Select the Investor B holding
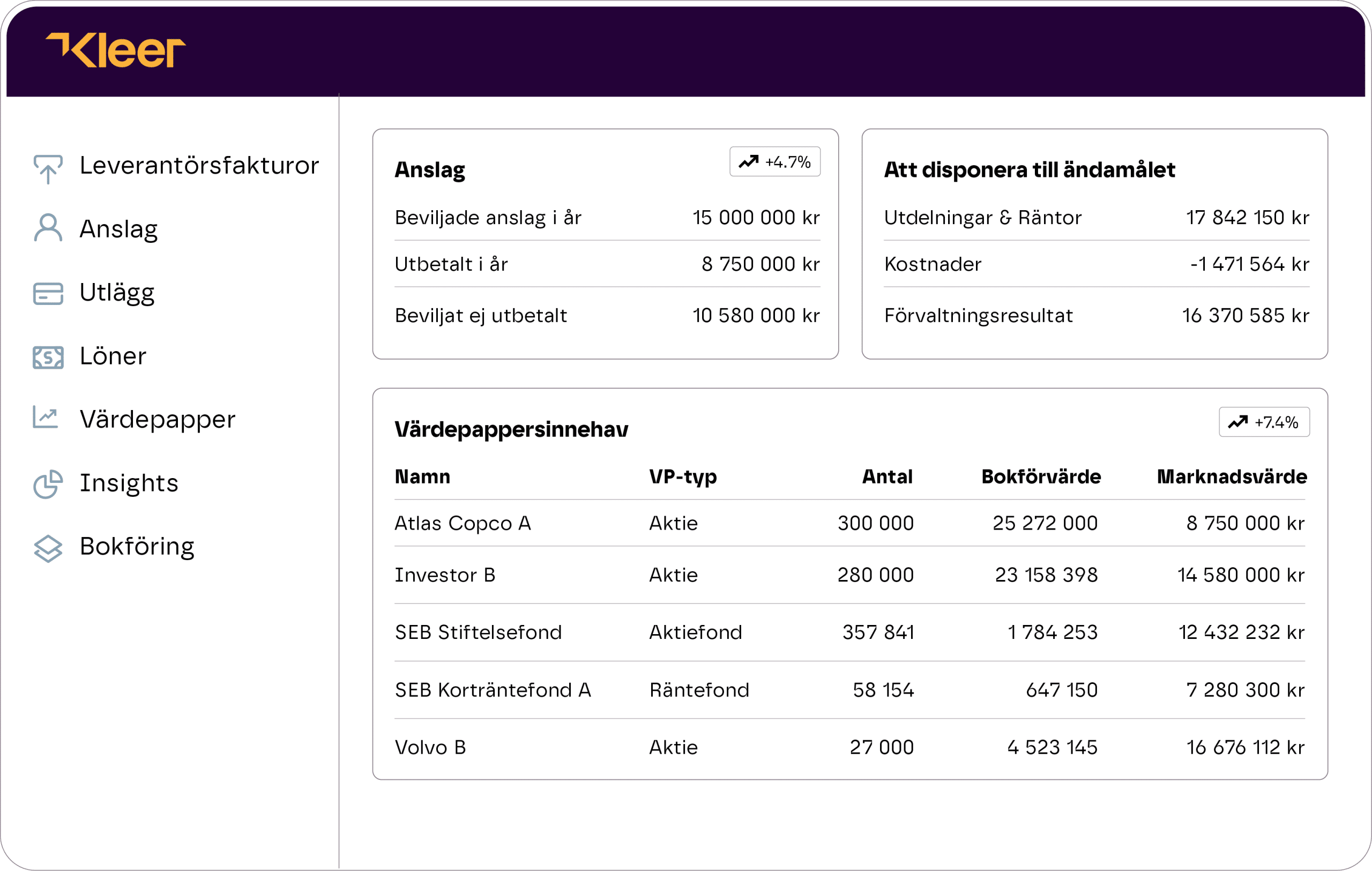 [x=445, y=575]
